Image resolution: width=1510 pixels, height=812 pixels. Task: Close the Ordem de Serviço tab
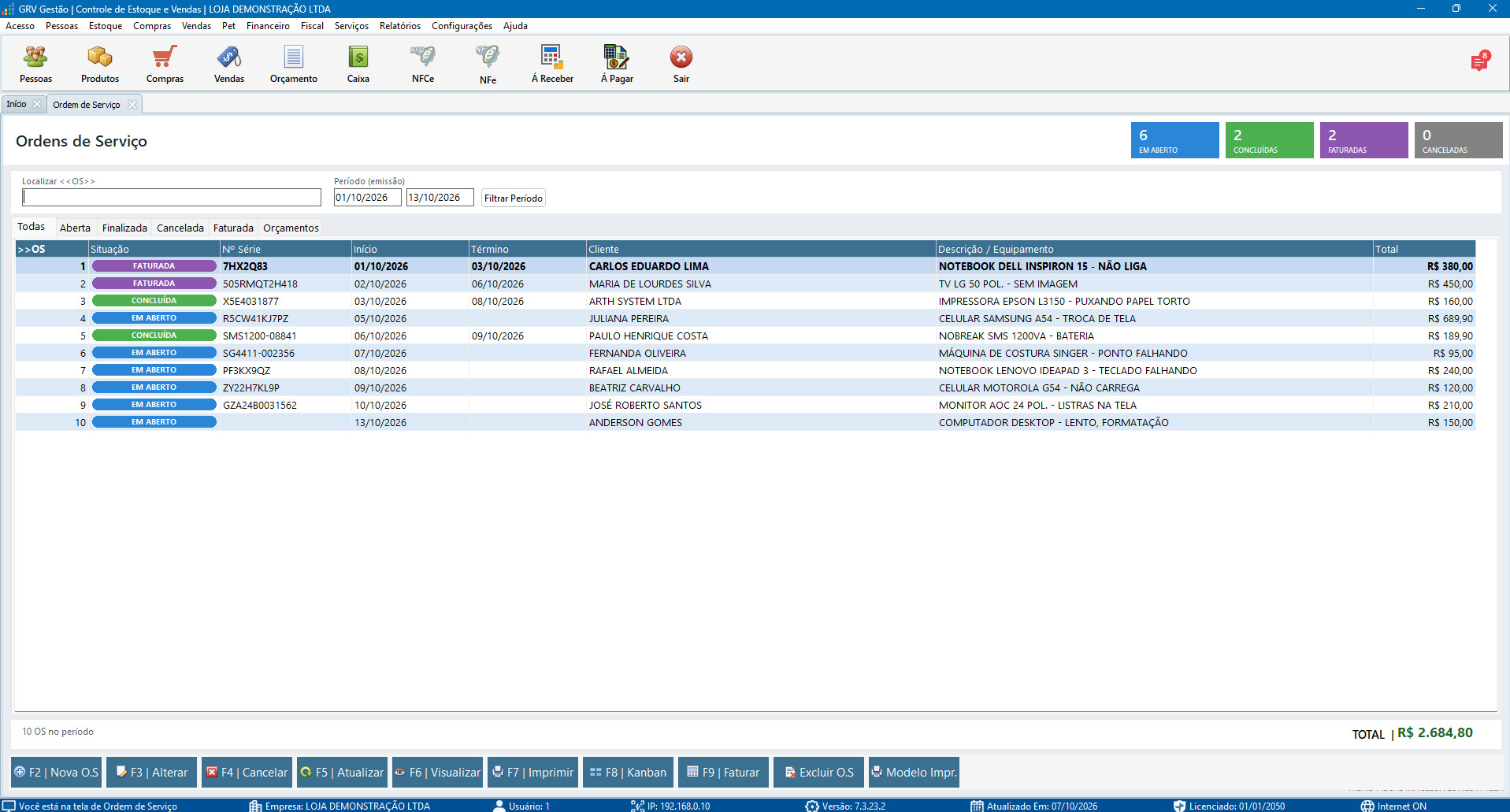[132, 105]
